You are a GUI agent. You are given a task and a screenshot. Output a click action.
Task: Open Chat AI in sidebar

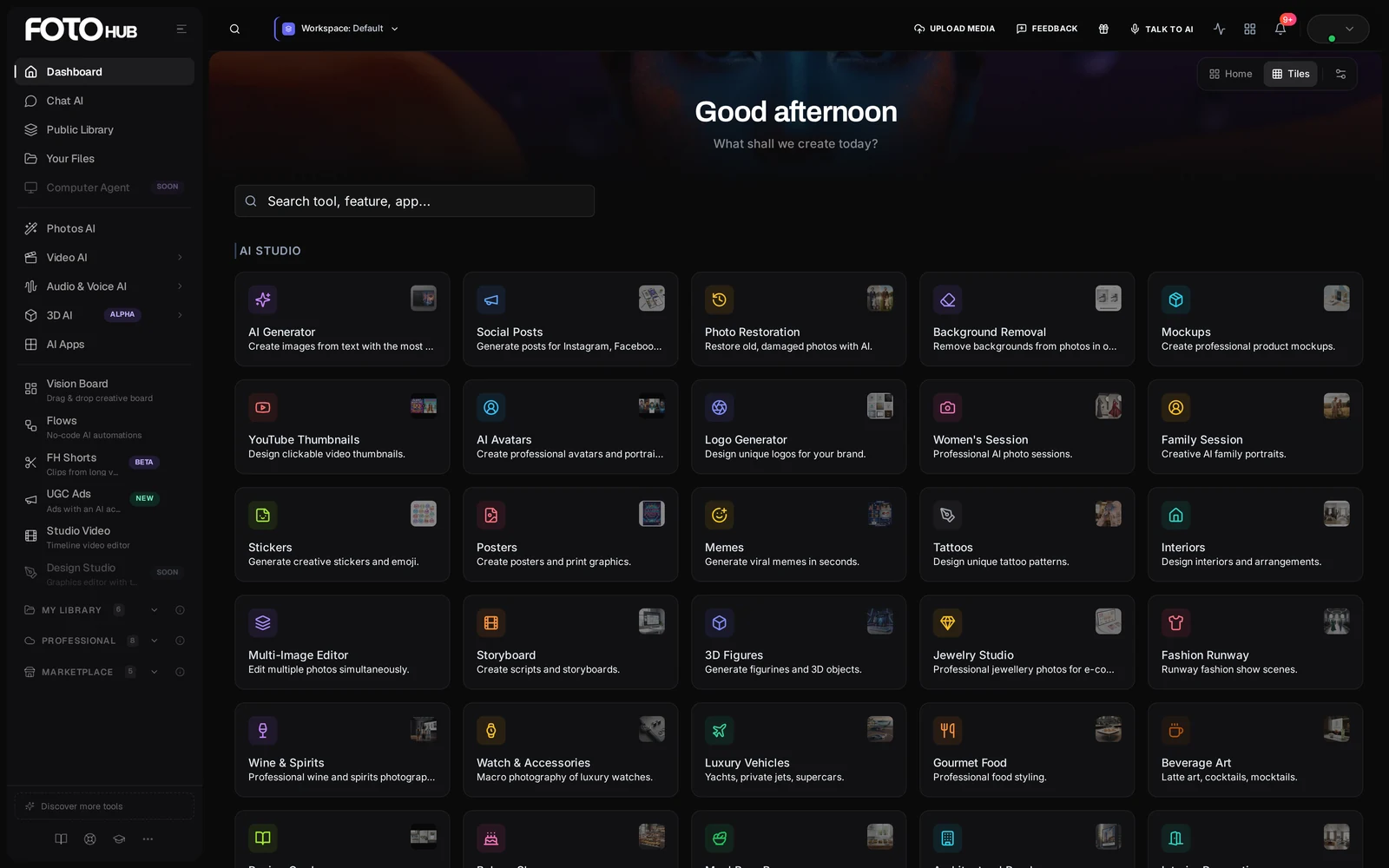104,101
